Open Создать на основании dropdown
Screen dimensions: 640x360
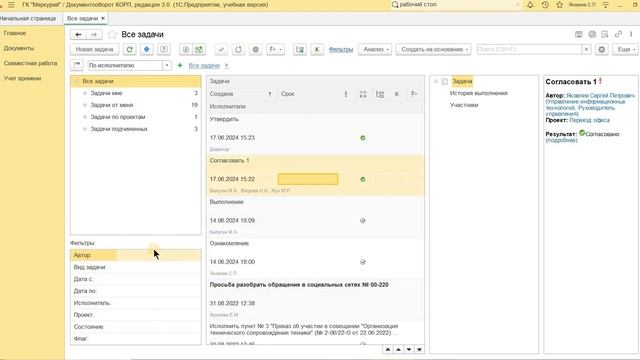pos(433,49)
